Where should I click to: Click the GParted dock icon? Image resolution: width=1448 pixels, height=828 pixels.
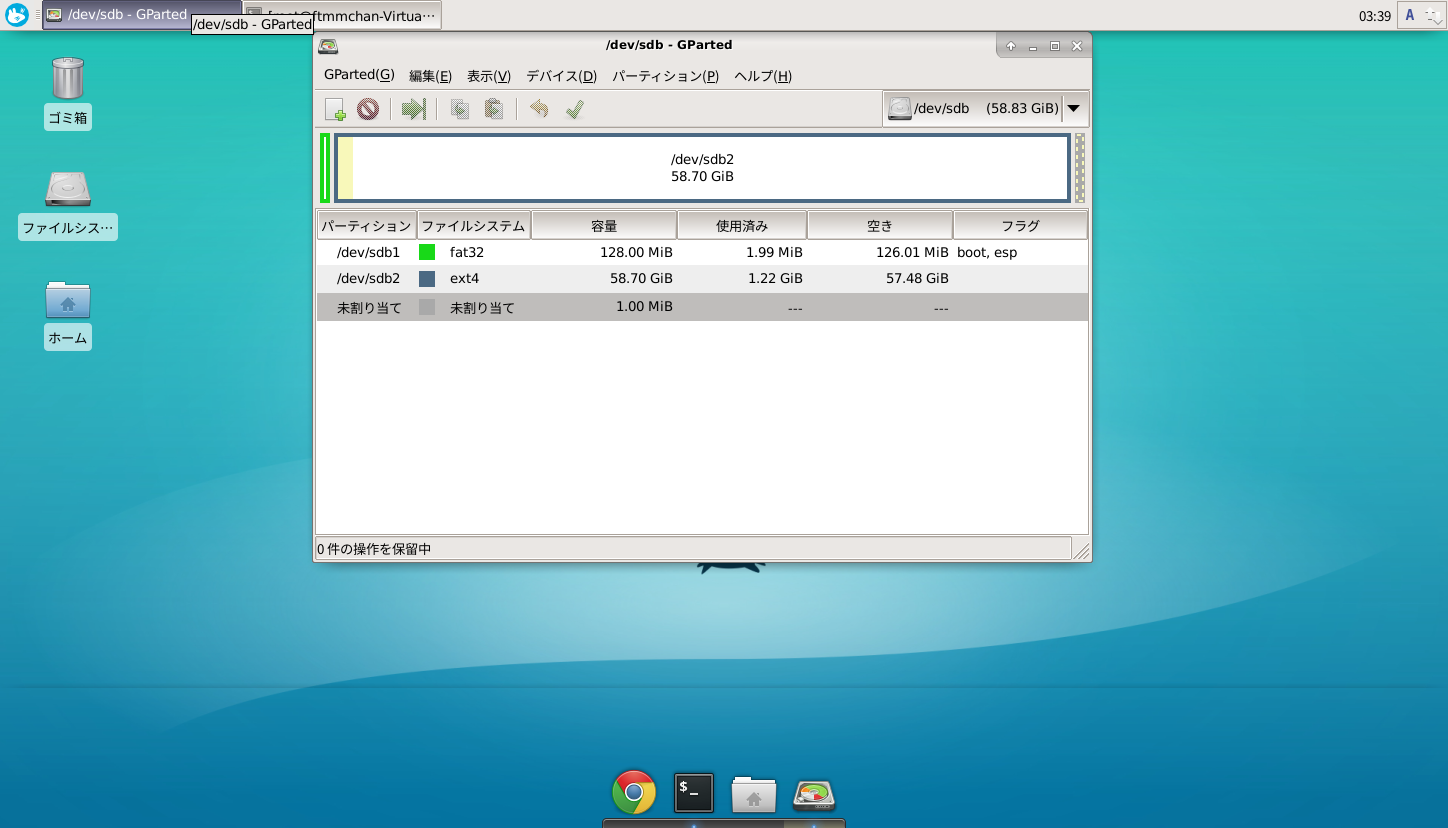coord(814,795)
